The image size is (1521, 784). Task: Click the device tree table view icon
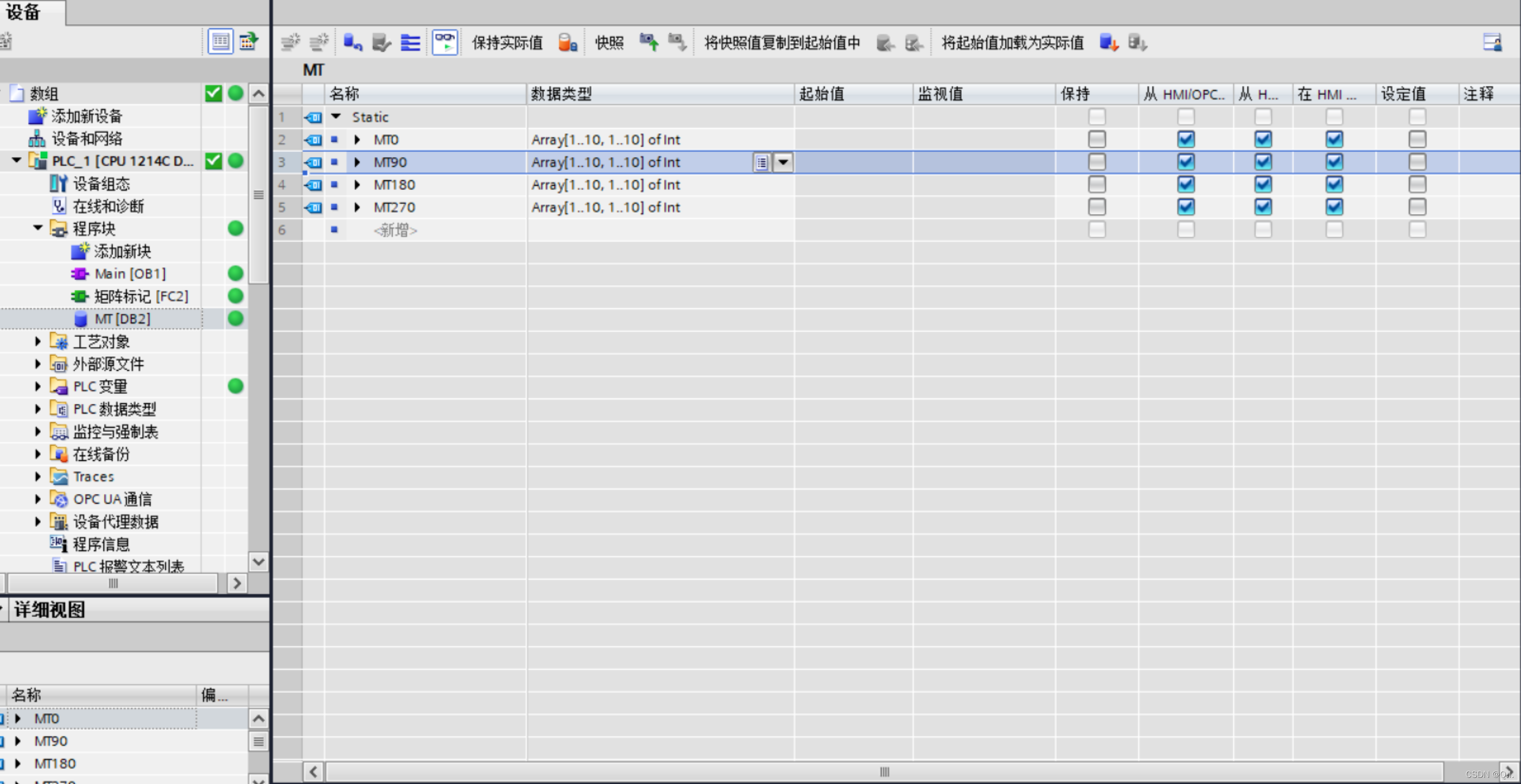[x=220, y=41]
